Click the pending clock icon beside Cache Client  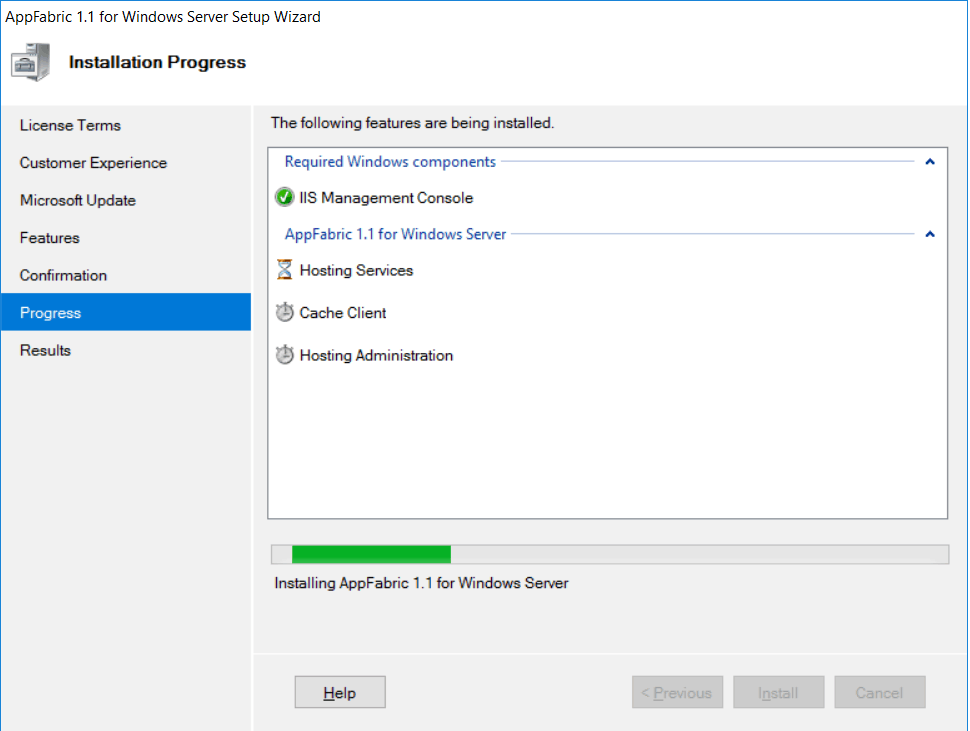[284, 312]
